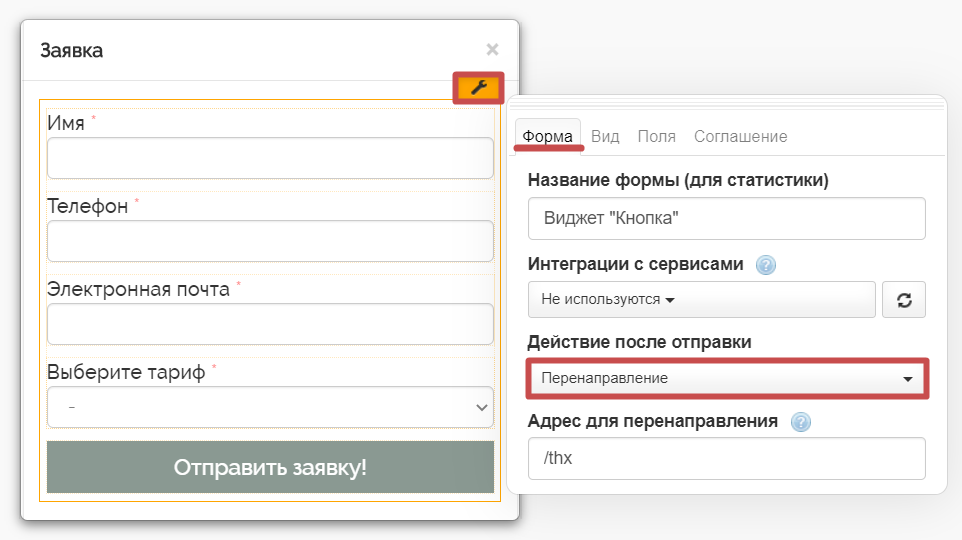Focus the Телефон input field
The width and height of the screenshot is (962, 540).
point(270,241)
